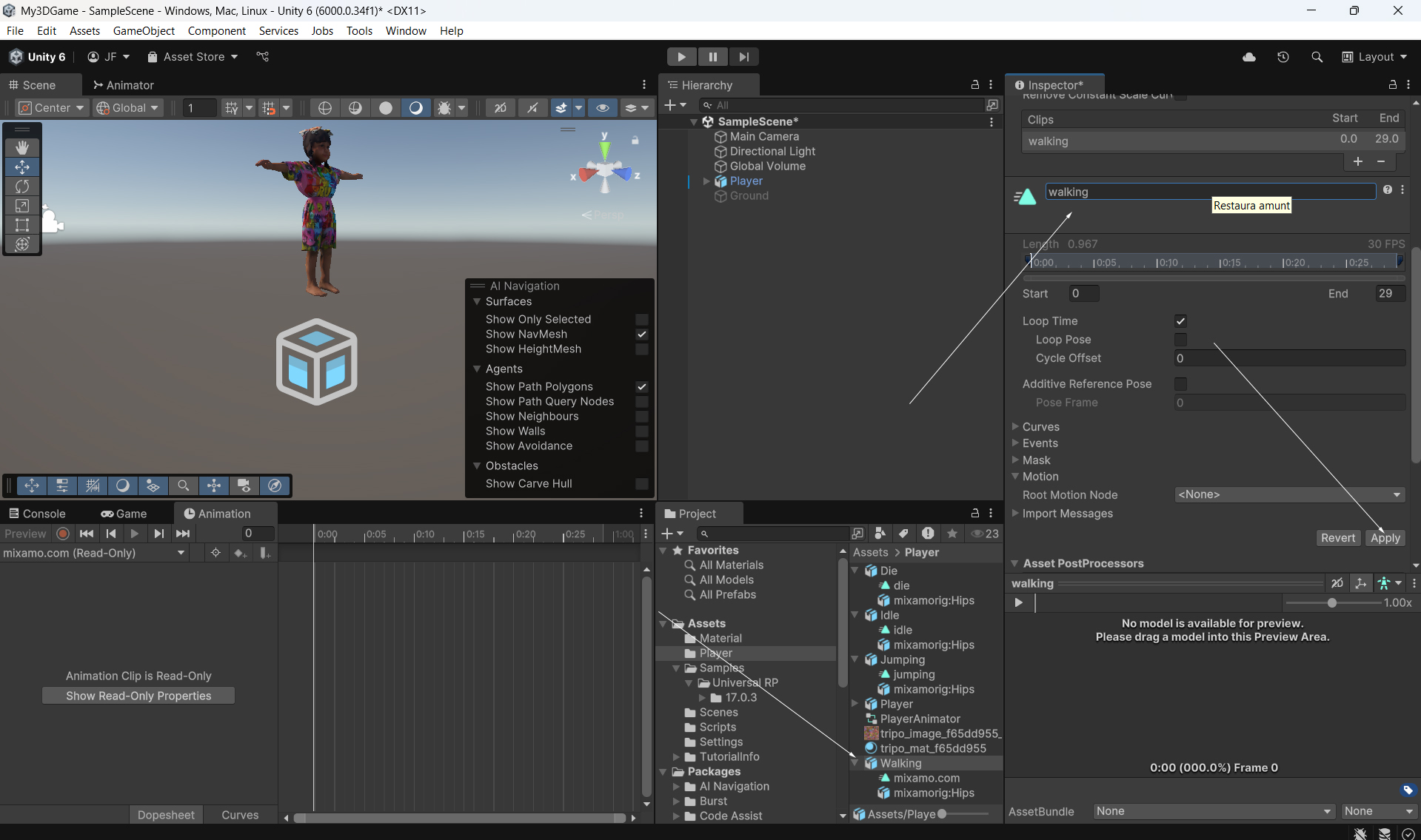Uncheck the Loop Time checkbox

click(1180, 321)
